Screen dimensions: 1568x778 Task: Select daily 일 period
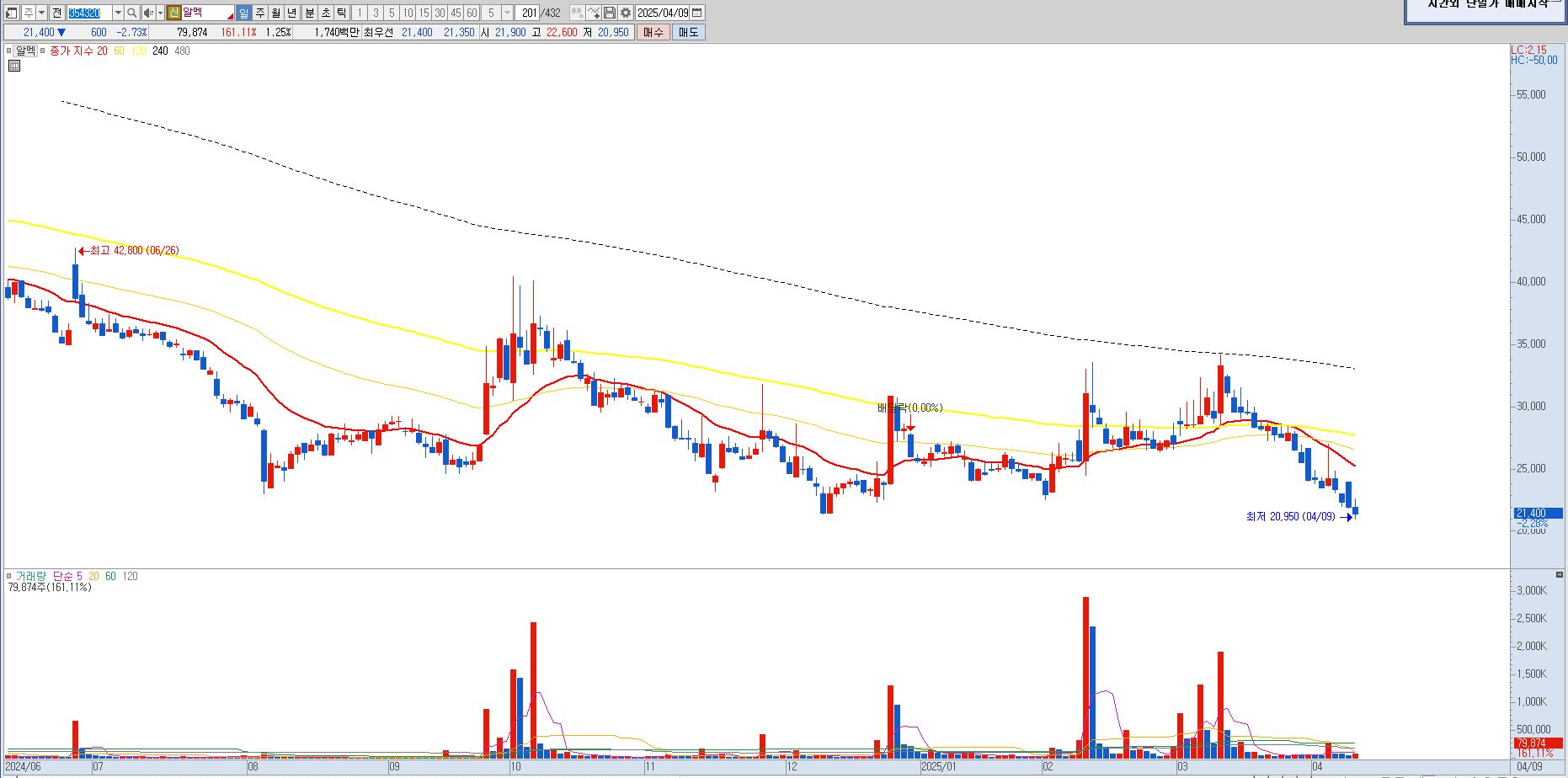(243, 13)
